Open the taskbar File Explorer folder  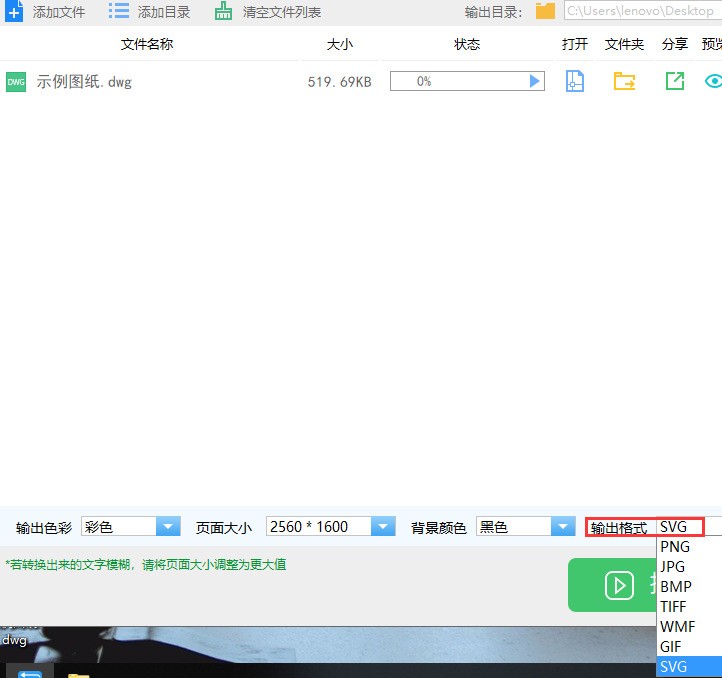pos(79,675)
